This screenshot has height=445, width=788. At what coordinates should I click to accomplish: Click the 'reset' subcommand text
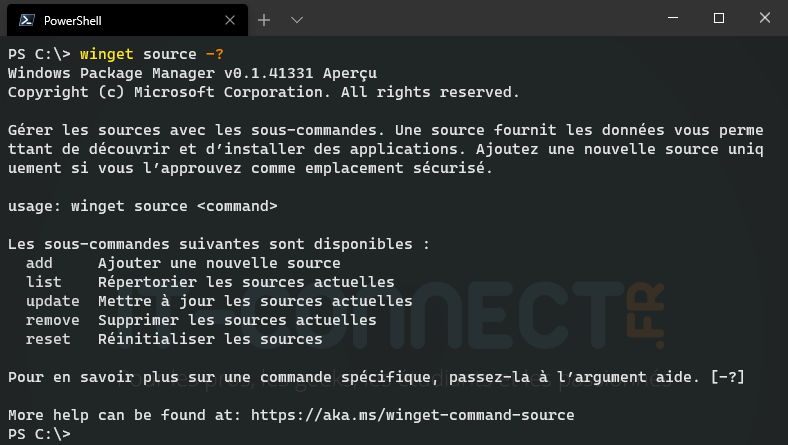[48, 339]
